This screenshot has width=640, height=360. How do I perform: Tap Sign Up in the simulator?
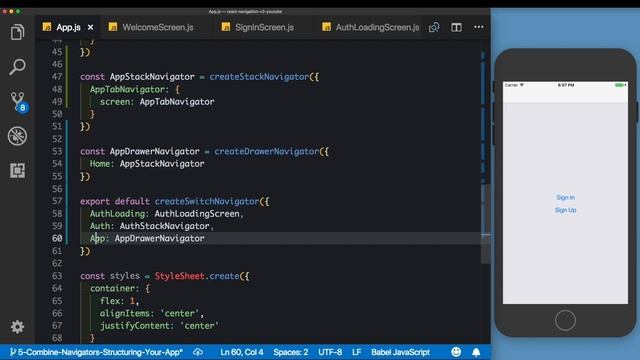click(565, 210)
